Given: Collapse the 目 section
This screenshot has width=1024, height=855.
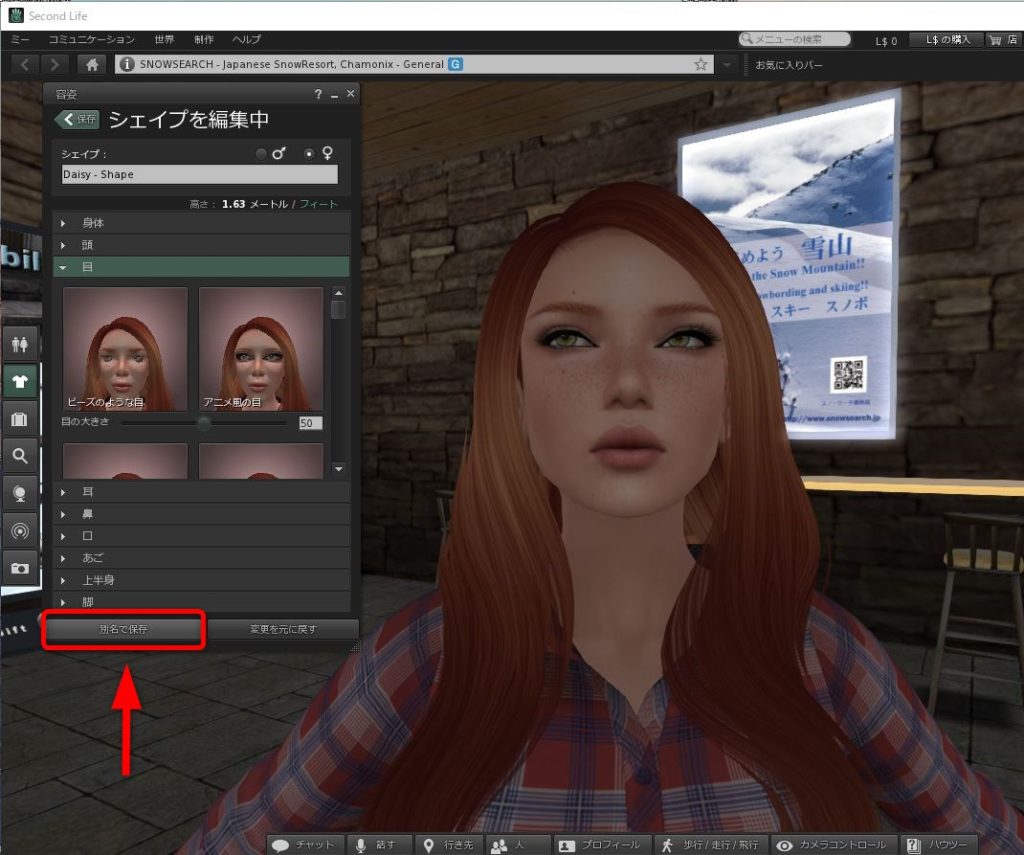Looking at the screenshot, I should coord(201,267).
